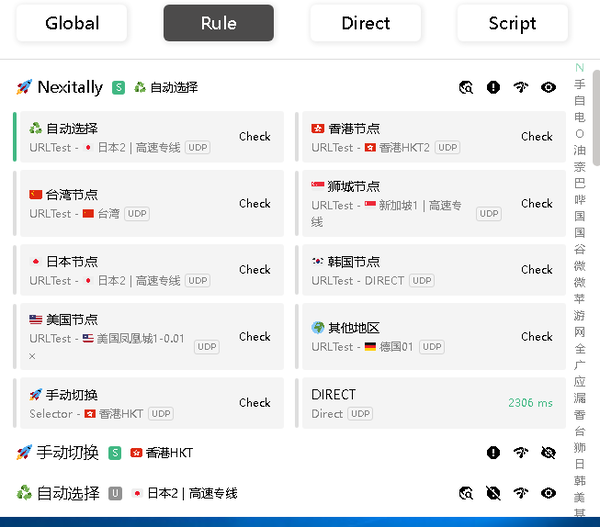Toggle the eye icon in 自动选择 group header
600x527 pixels.
coord(548,493)
